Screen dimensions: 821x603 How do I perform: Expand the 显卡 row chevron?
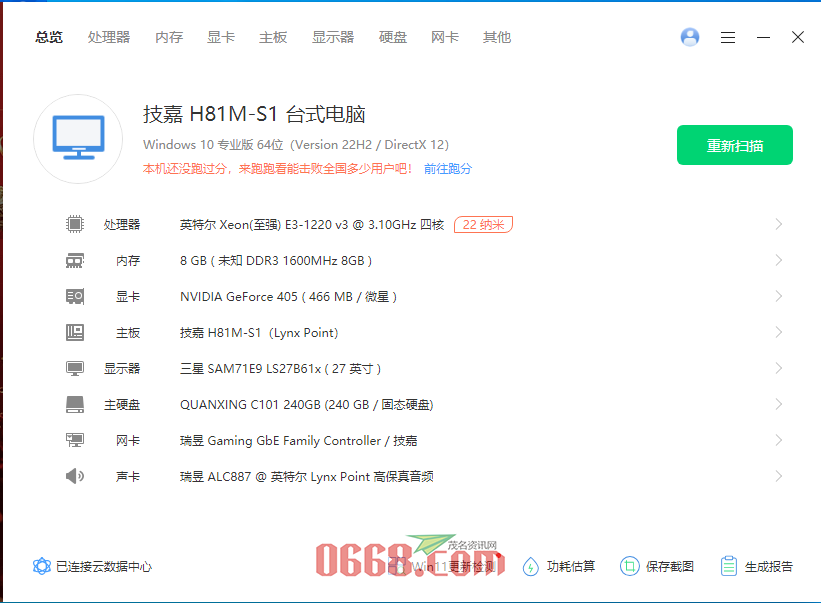pos(779,296)
